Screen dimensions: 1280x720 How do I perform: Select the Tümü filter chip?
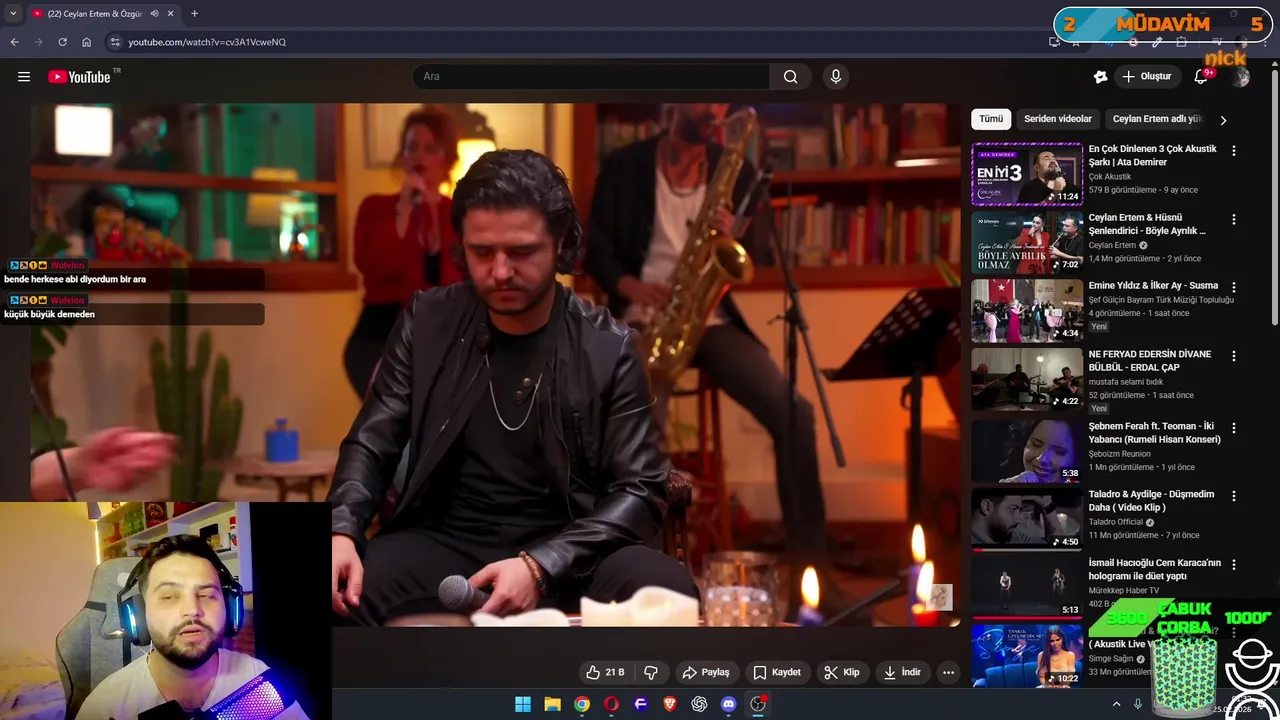tap(991, 119)
